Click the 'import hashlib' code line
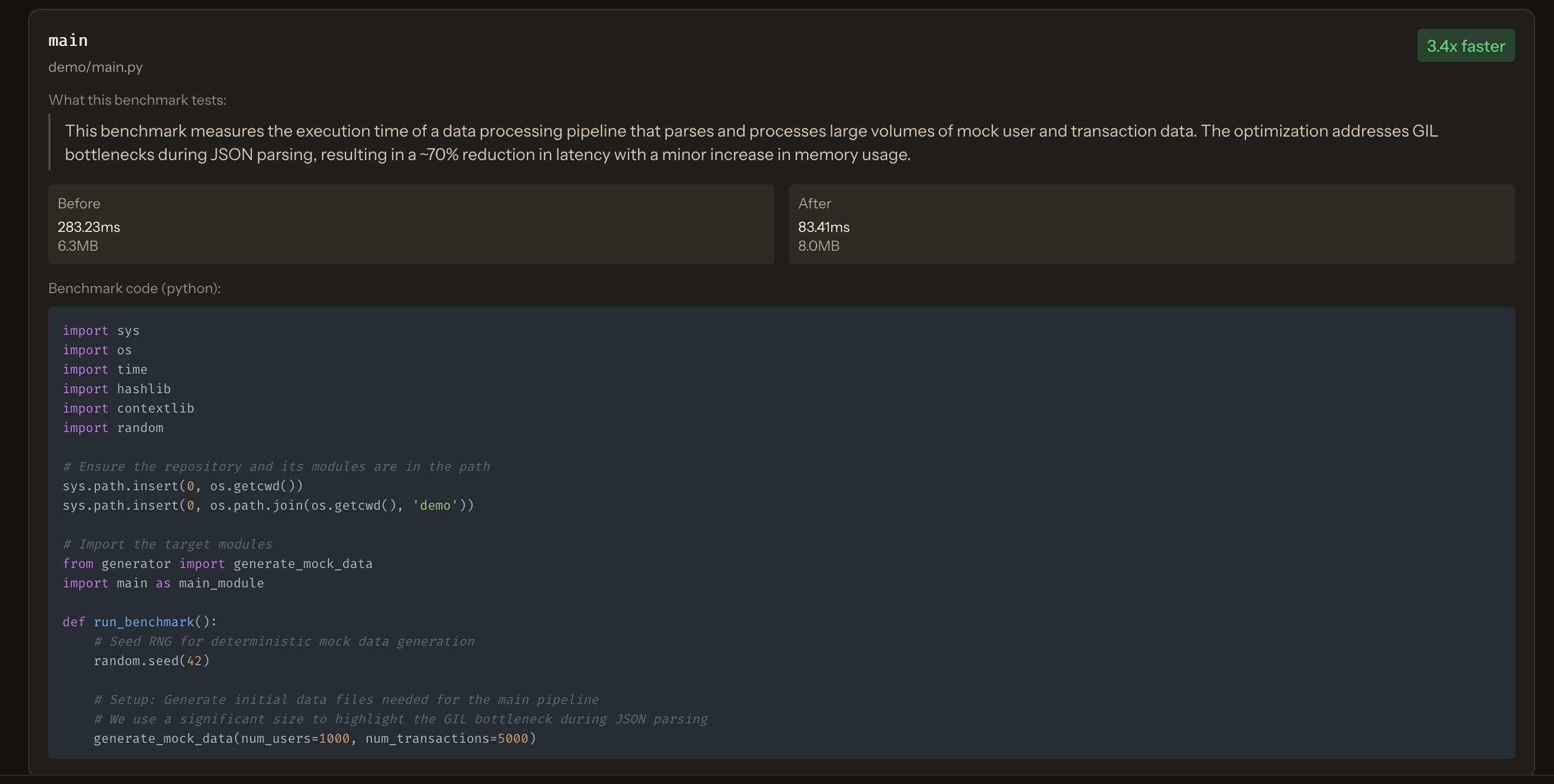1554x784 pixels. (117, 389)
